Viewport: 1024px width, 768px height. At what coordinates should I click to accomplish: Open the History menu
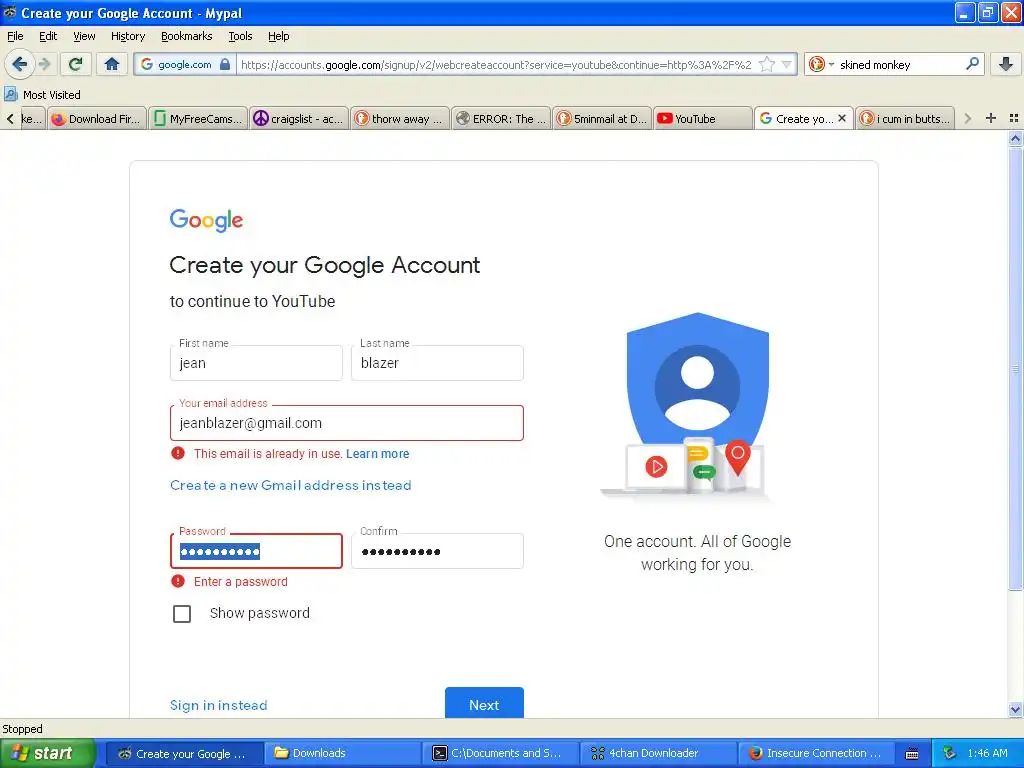click(127, 36)
